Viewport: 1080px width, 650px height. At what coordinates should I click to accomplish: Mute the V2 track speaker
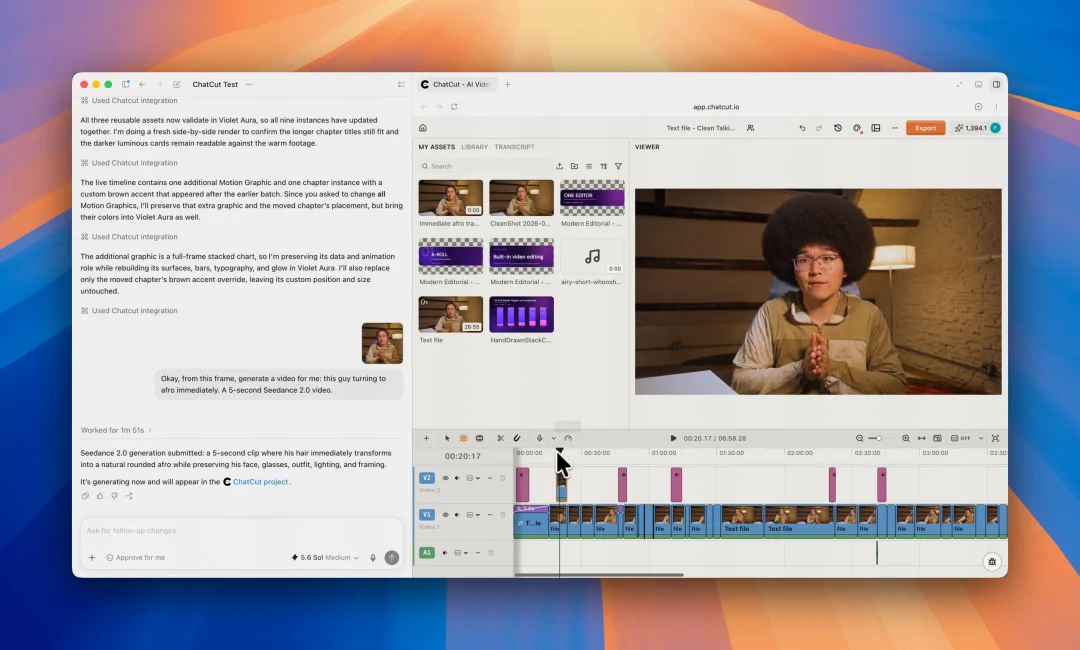point(457,478)
